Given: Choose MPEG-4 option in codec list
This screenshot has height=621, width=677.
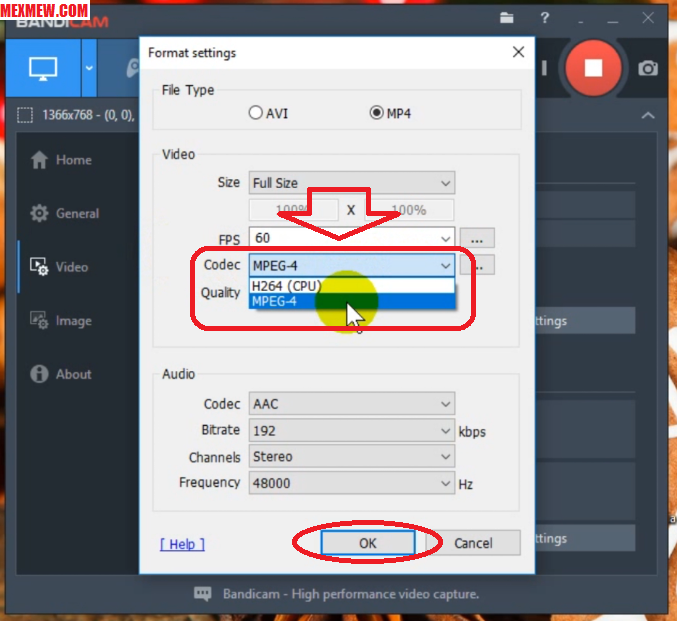Looking at the screenshot, I should (x=351, y=301).
